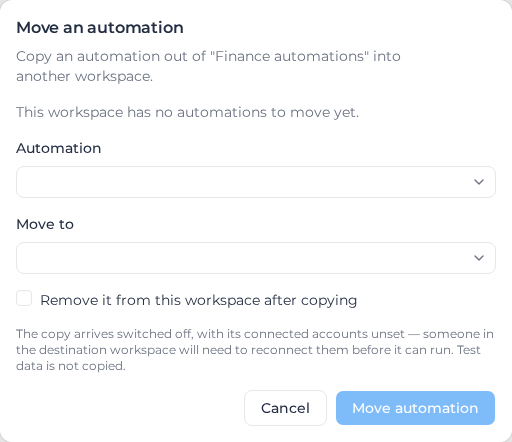512x442 pixels.
Task: Click the "Remove it from this workspace after copying" label
Action: (x=199, y=300)
